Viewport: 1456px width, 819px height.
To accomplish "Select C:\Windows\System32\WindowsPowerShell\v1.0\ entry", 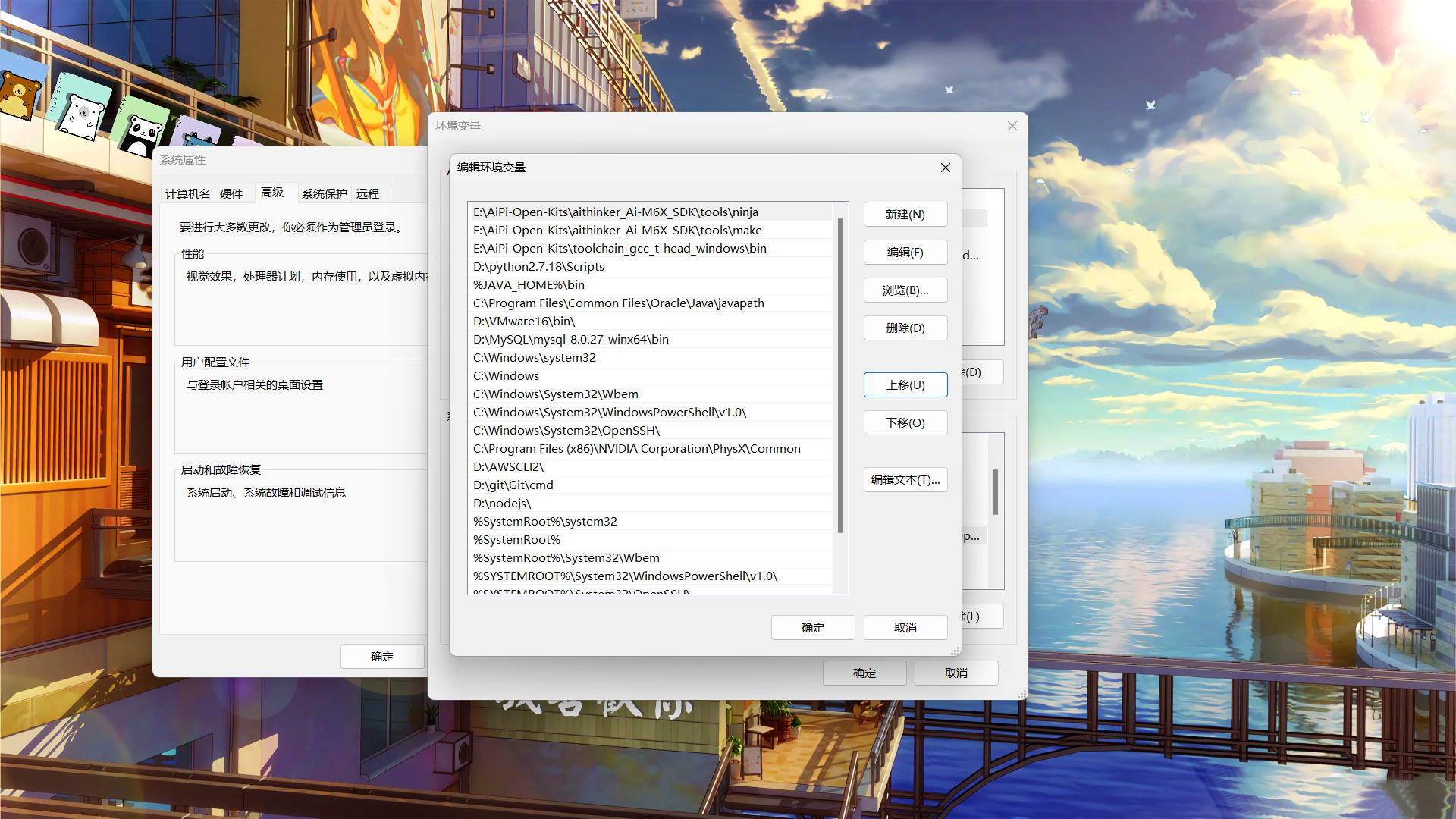I will coord(651,413).
